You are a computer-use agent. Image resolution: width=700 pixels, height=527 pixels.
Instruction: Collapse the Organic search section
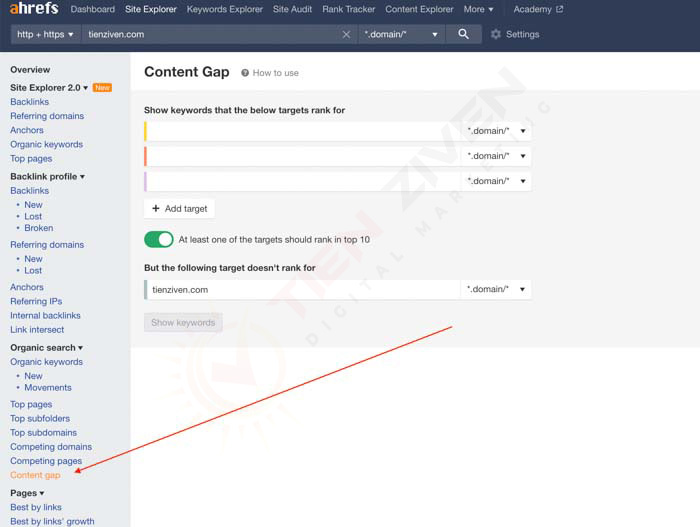point(46,347)
